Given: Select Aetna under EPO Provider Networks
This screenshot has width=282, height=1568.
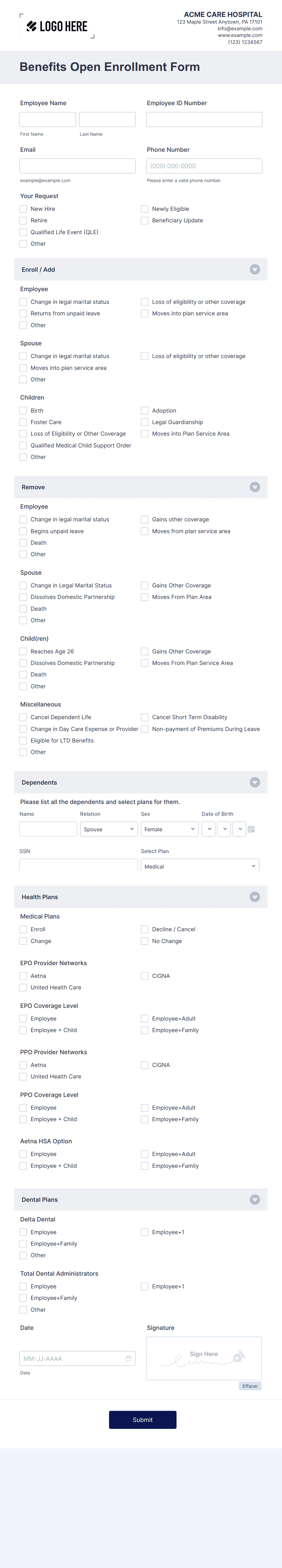Looking at the screenshot, I should pyautogui.click(x=23, y=976).
